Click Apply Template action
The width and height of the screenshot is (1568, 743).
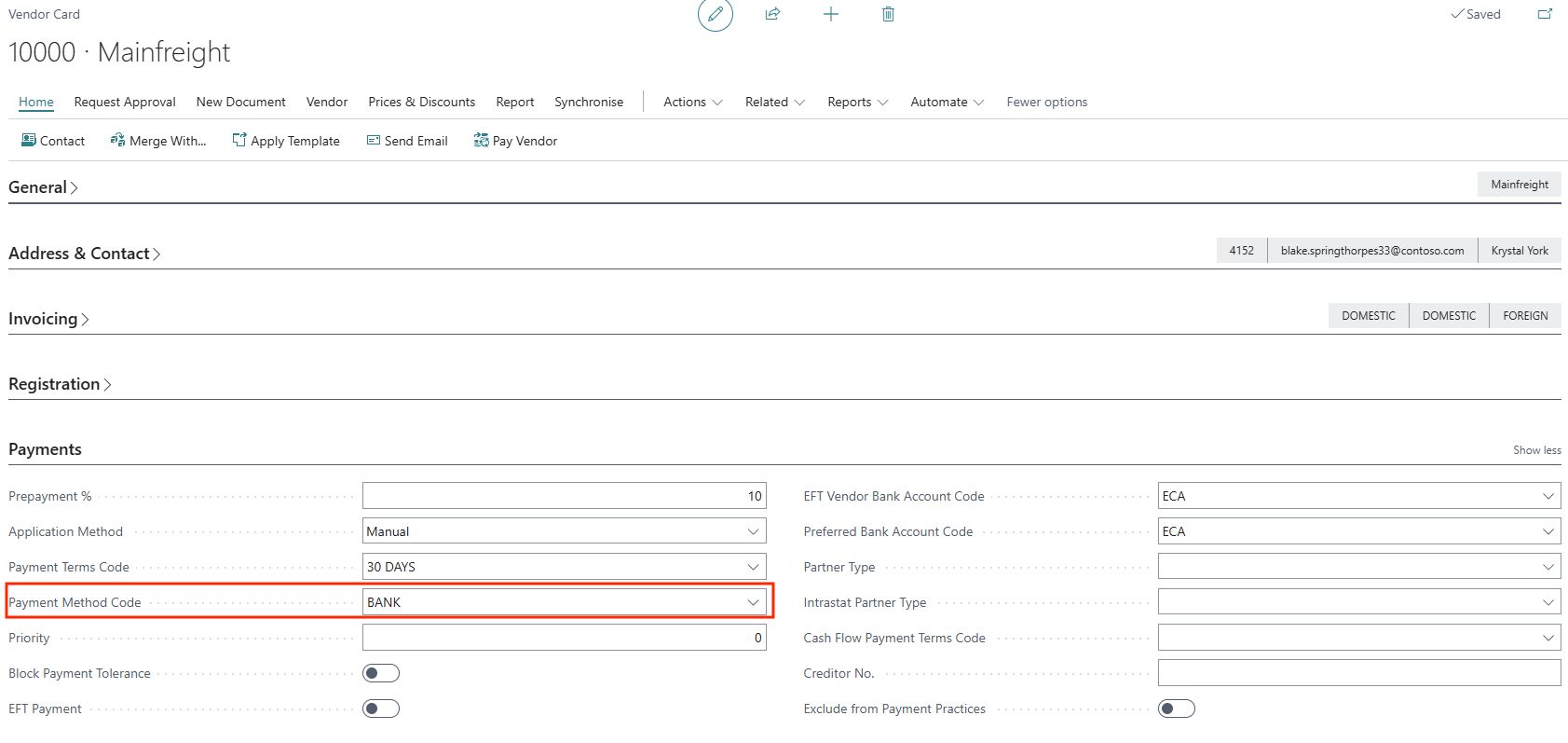click(286, 141)
